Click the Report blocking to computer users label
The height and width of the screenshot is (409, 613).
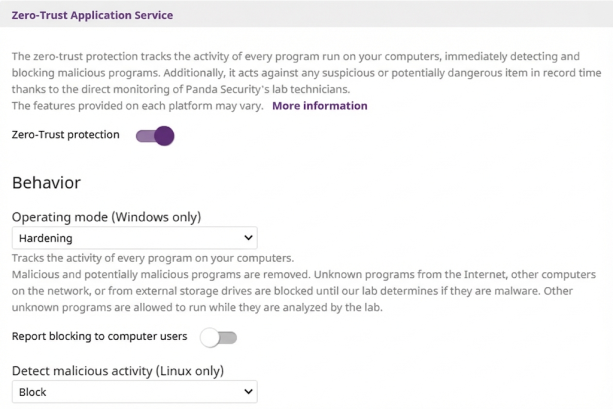point(99,338)
